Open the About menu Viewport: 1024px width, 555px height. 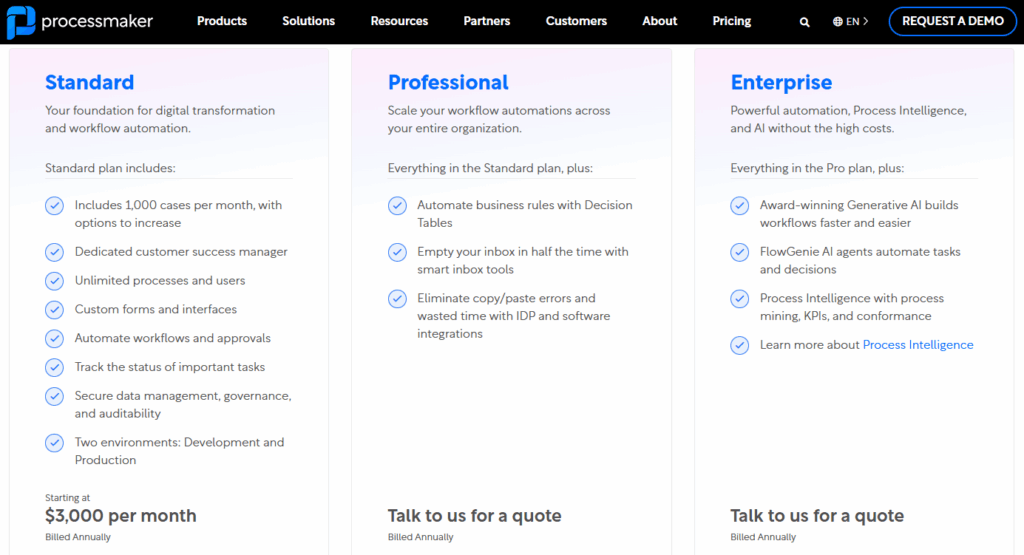coord(659,21)
